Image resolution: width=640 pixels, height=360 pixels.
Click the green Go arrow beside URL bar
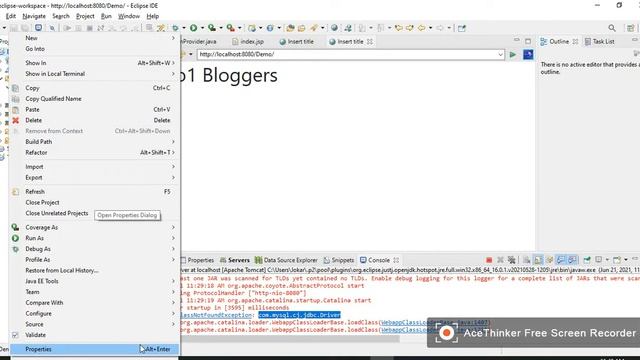point(513,54)
